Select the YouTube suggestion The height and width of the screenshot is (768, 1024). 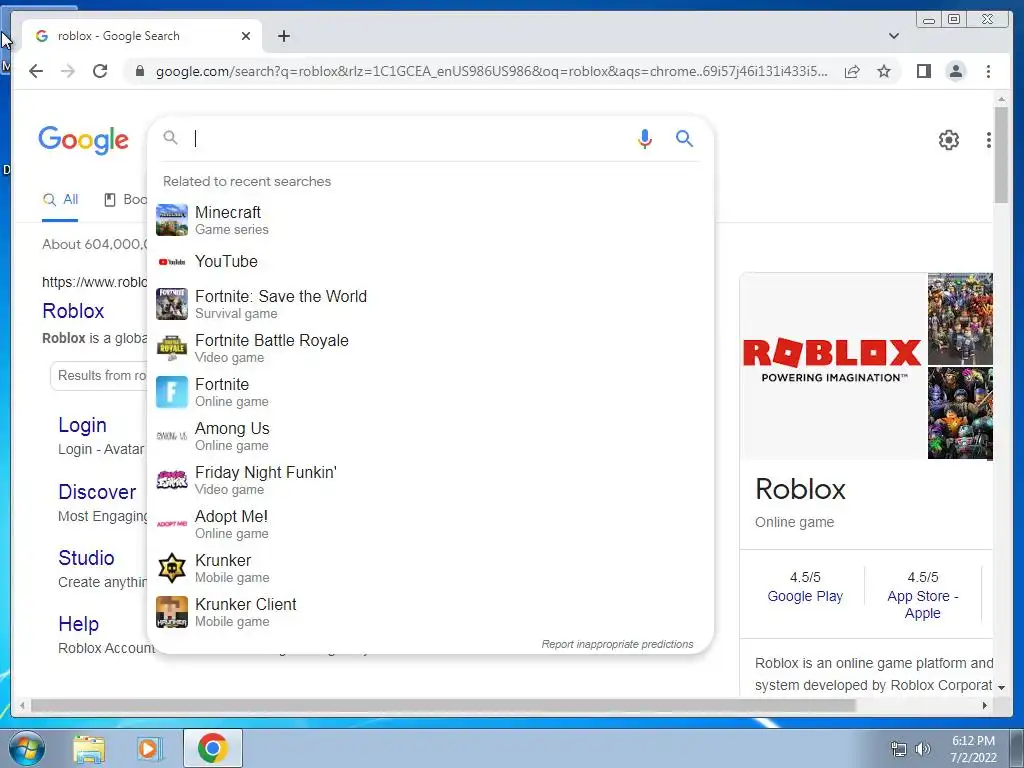click(x=431, y=261)
